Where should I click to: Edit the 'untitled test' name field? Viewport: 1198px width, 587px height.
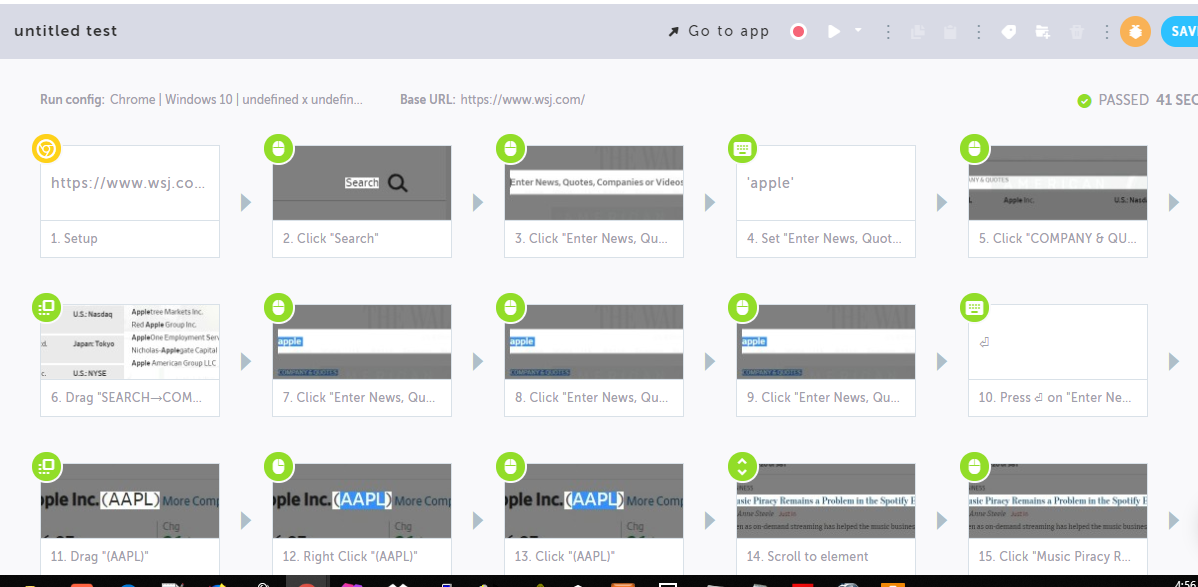pyautogui.click(x=66, y=31)
